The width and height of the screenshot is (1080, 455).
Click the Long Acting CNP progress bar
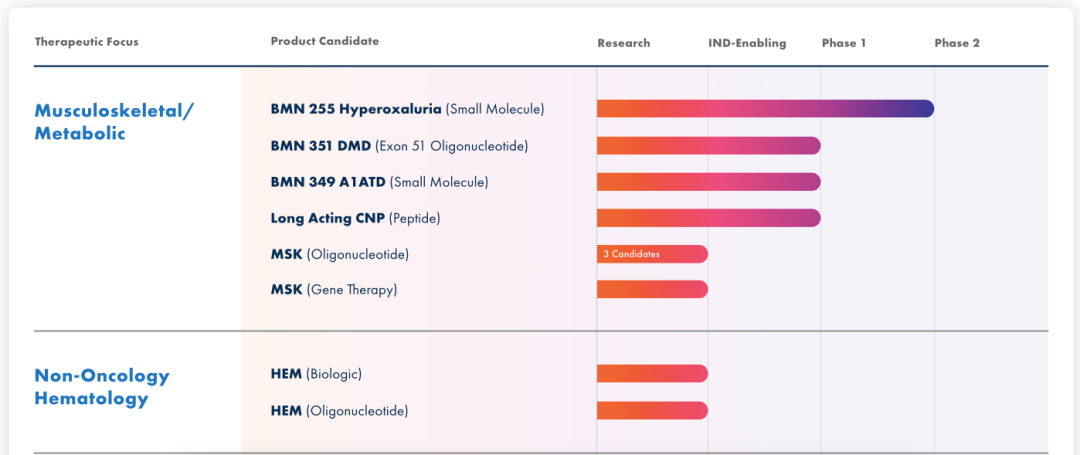click(708, 218)
